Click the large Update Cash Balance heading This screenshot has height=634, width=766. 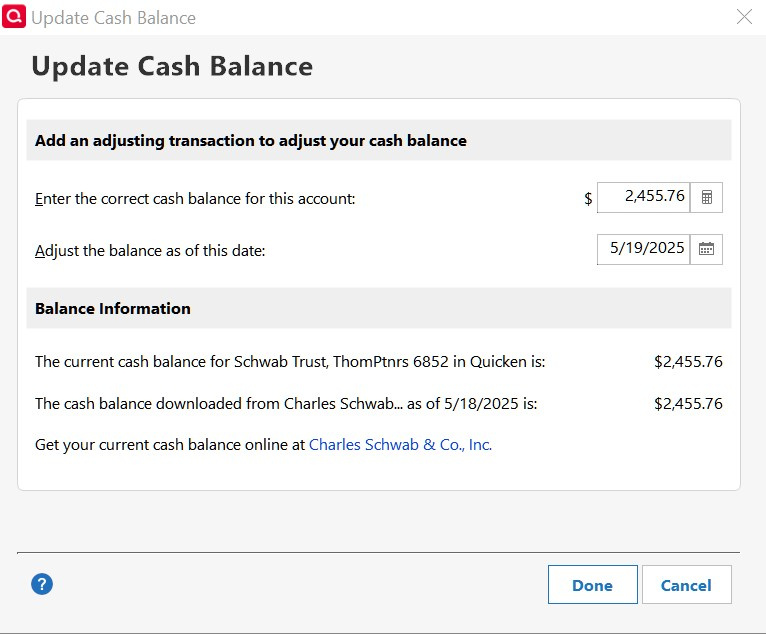(x=172, y=66)
